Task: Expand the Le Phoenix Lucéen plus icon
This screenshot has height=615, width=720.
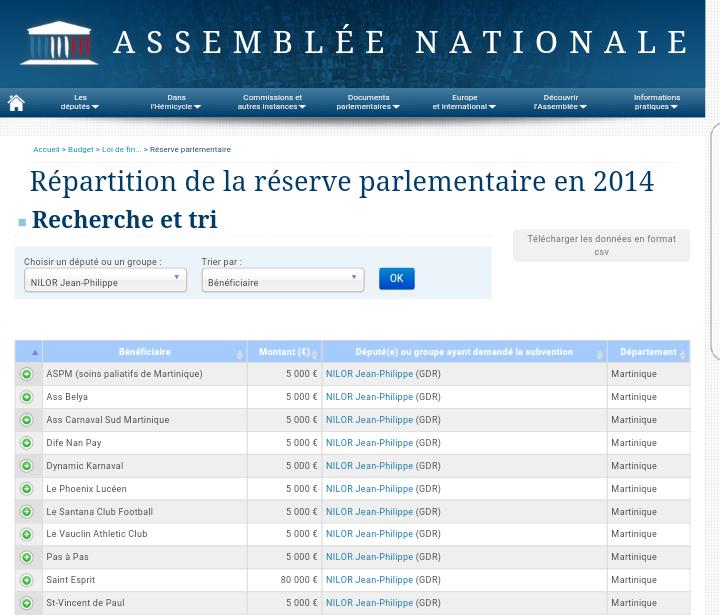Action: 27,489
